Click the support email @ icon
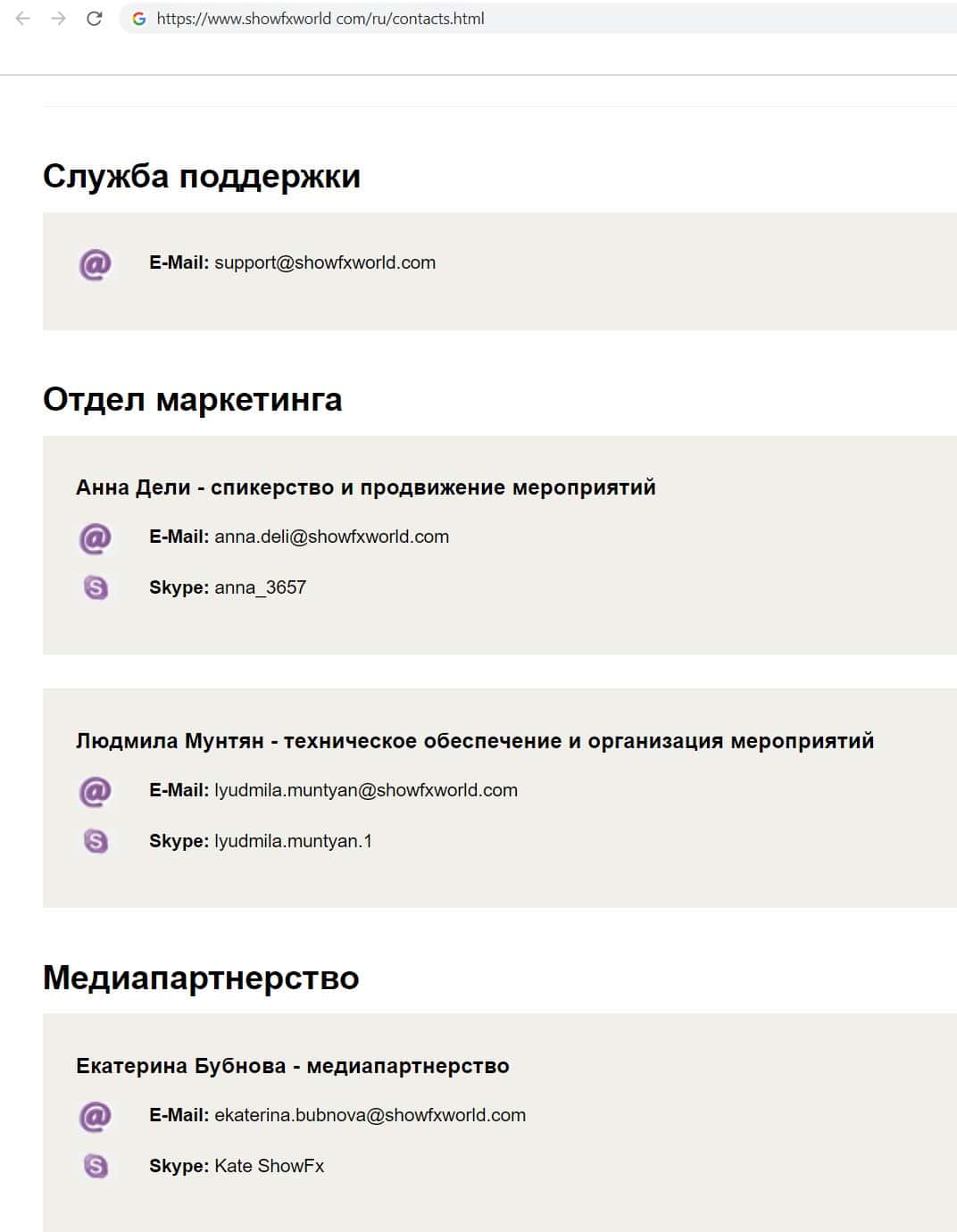This screenshot has width=957, height=1232. [96, 264]
